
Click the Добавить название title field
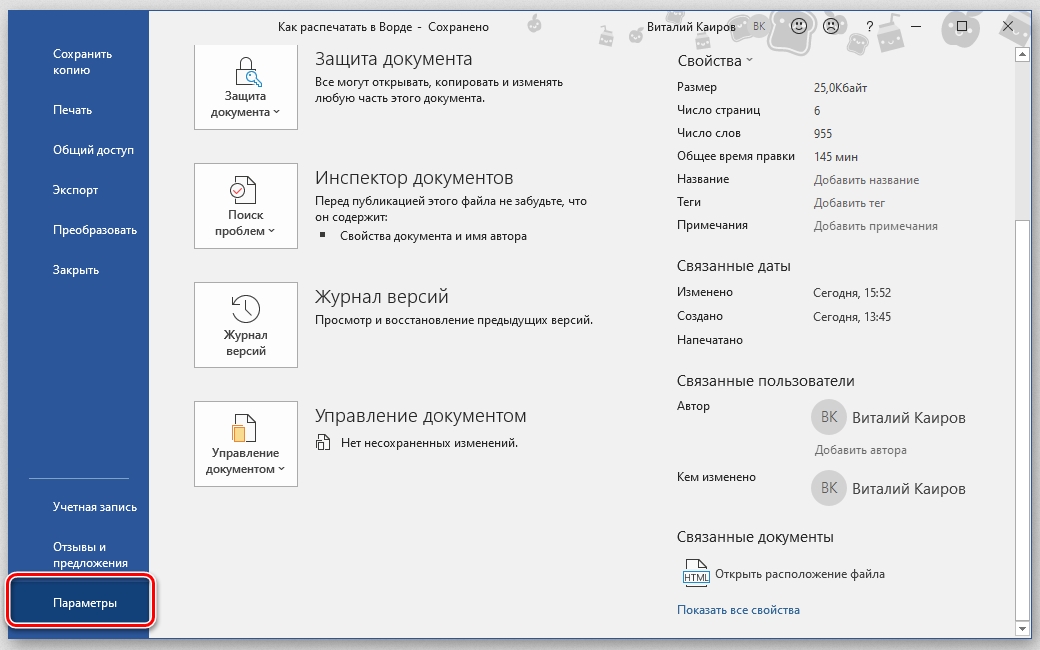[x=866, y=180]
